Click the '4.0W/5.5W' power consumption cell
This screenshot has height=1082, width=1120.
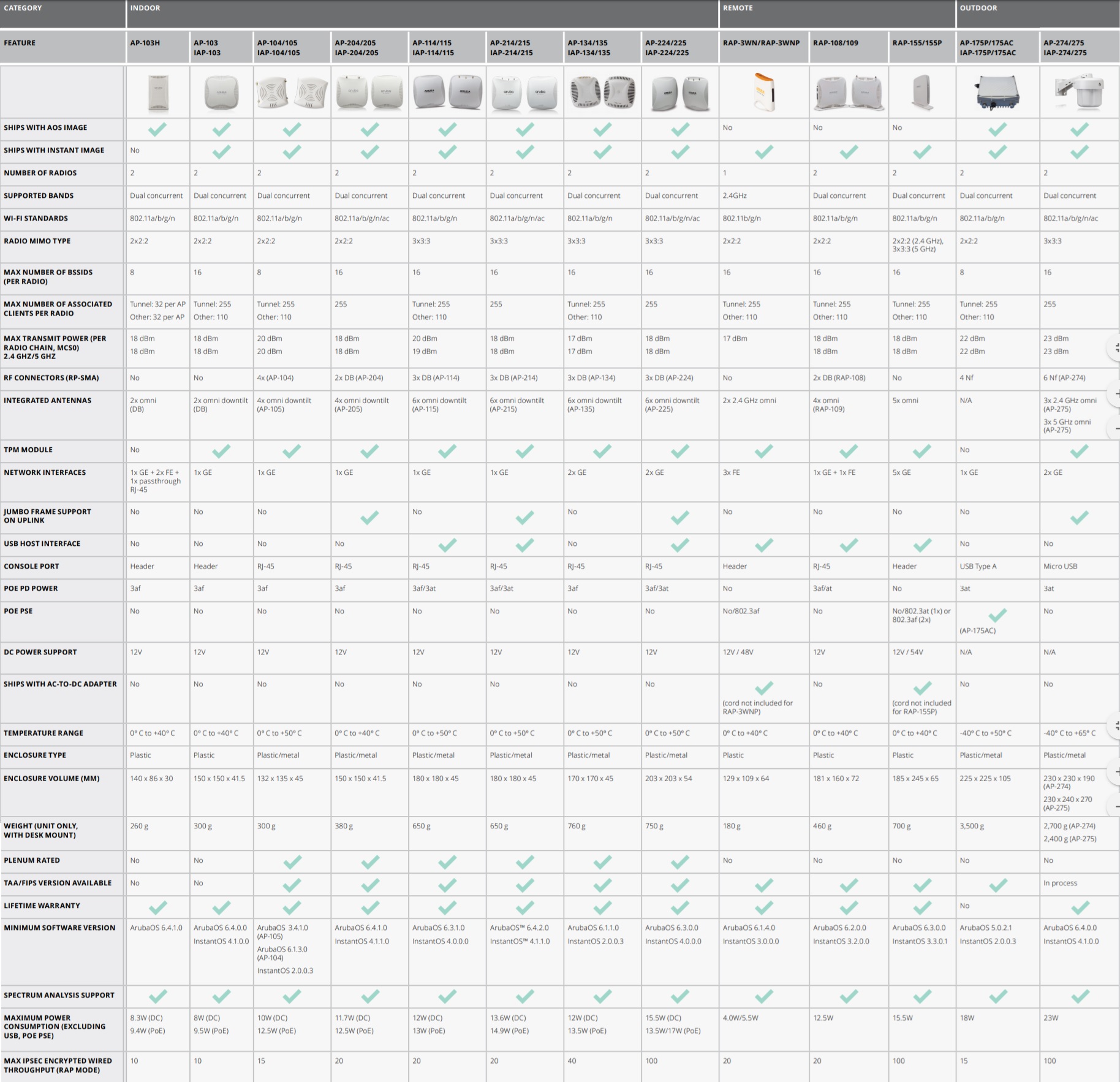coord(740,1018)
